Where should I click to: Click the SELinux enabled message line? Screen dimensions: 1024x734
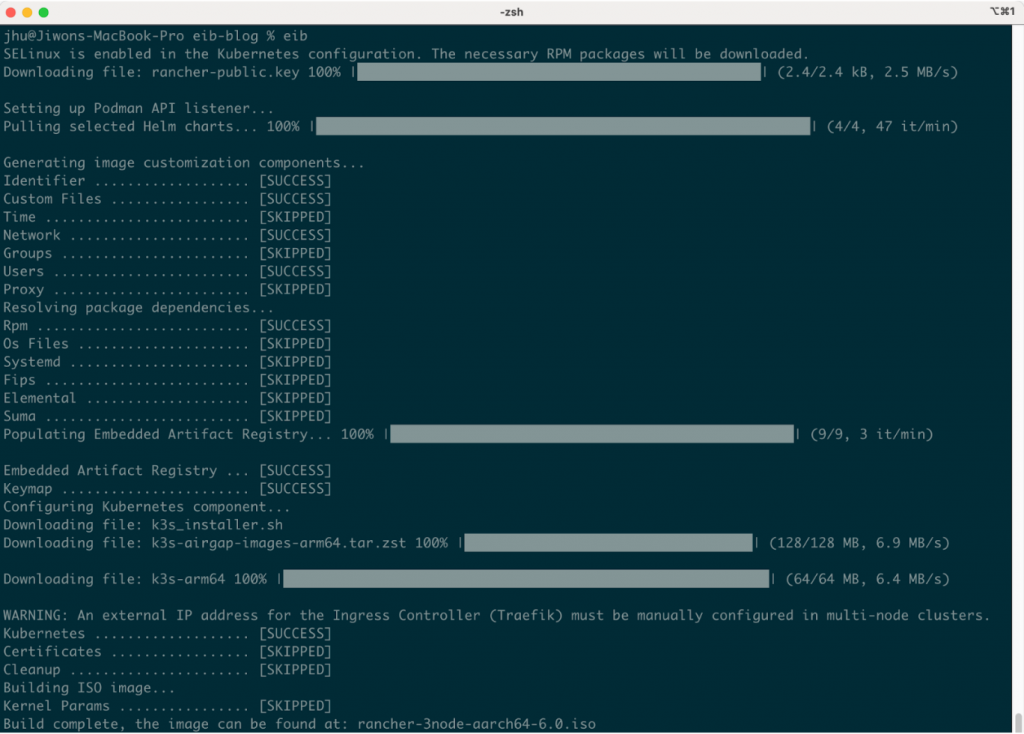406,54
